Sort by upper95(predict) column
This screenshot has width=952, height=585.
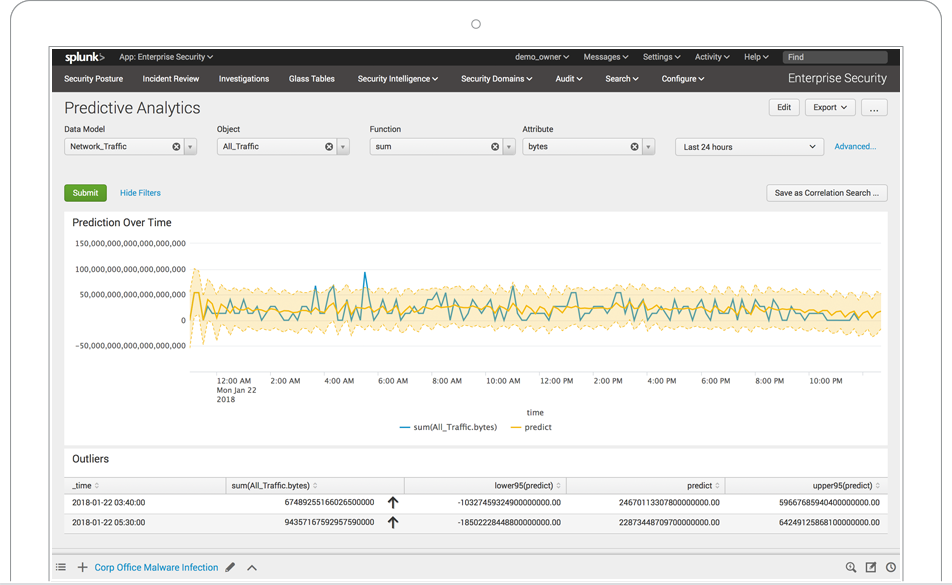pos(846,485)
